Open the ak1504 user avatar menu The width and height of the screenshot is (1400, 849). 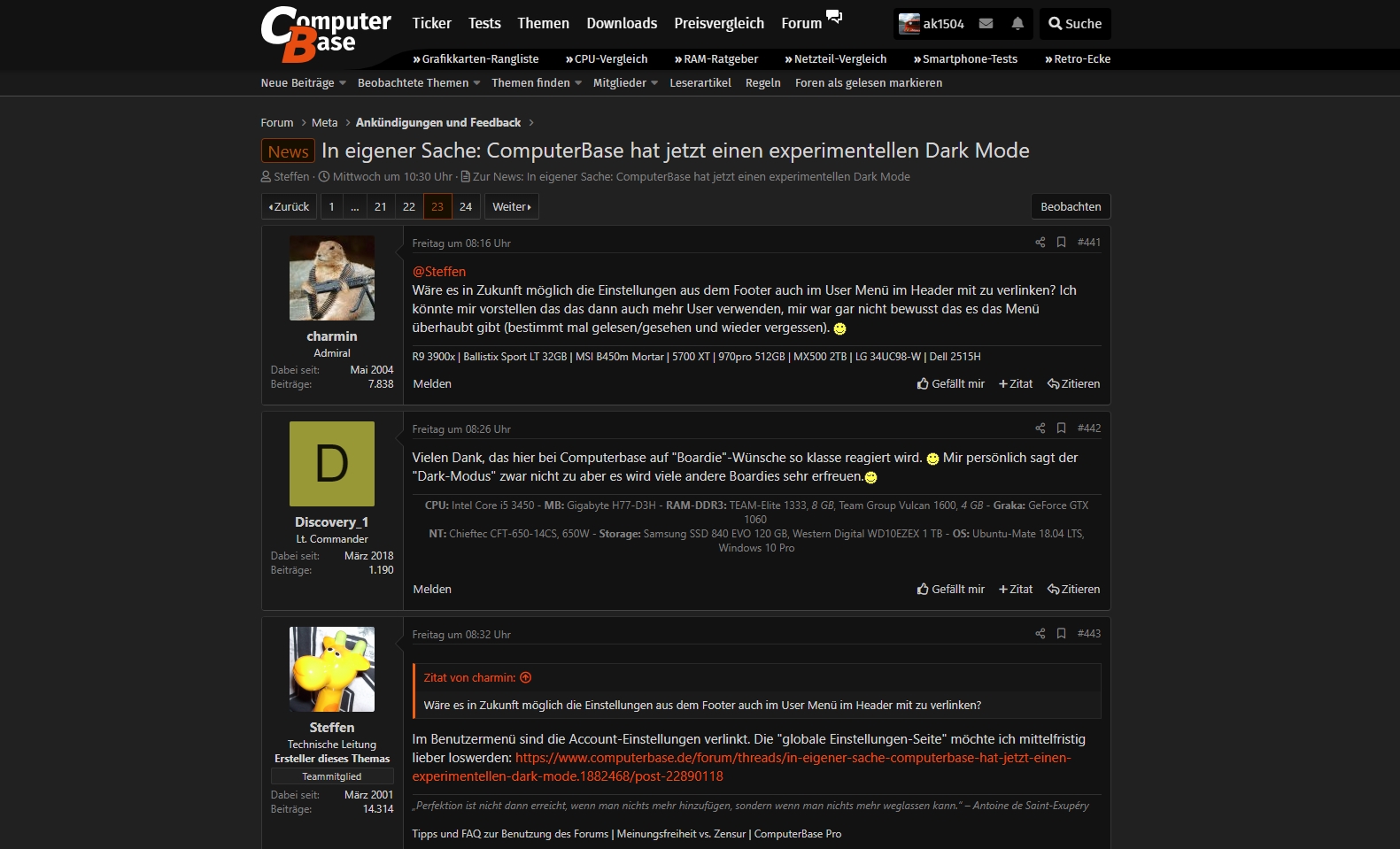click(x=931, y=24)
